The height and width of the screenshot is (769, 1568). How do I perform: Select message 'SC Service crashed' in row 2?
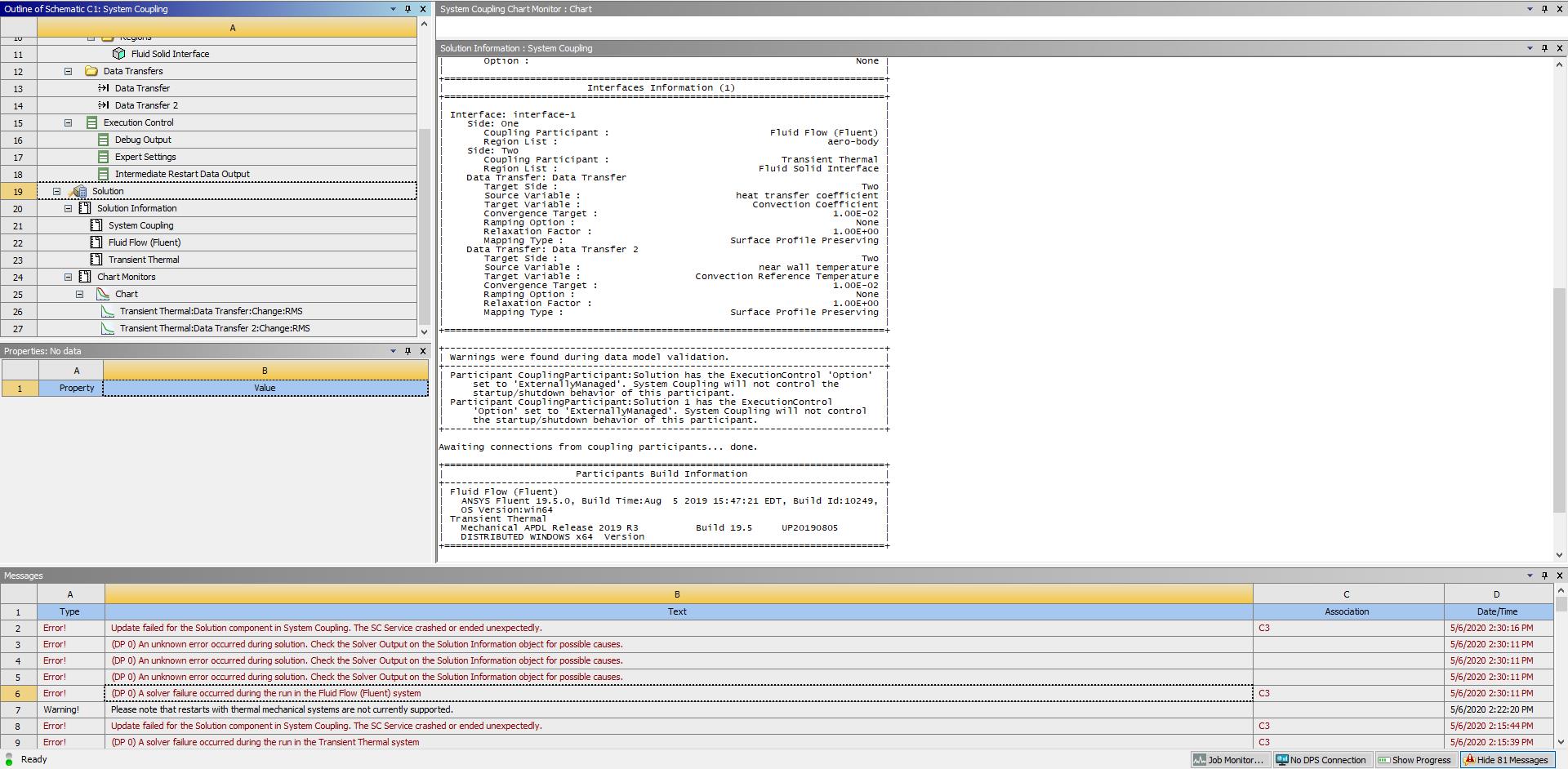pos(677,628)
